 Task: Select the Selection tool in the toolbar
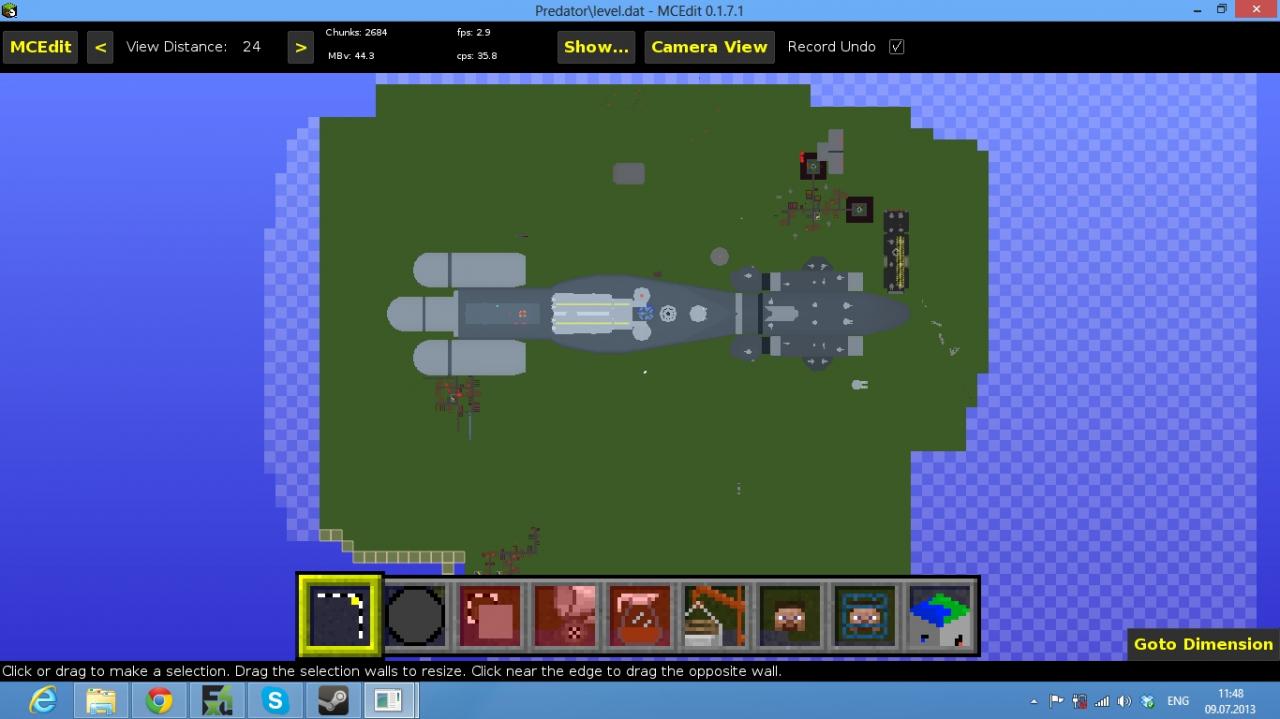[338, 614]
